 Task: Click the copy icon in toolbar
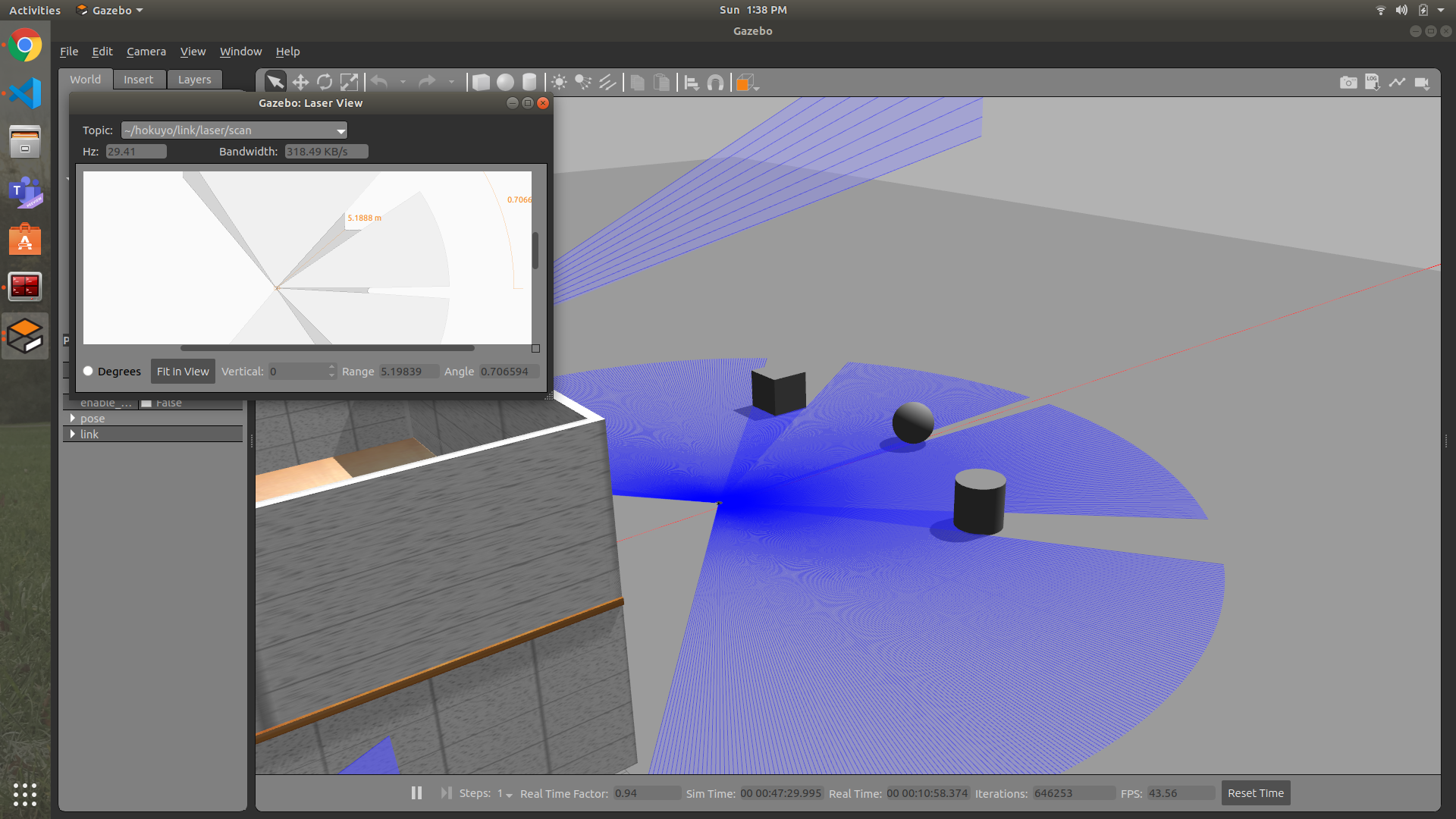[638, 82]
